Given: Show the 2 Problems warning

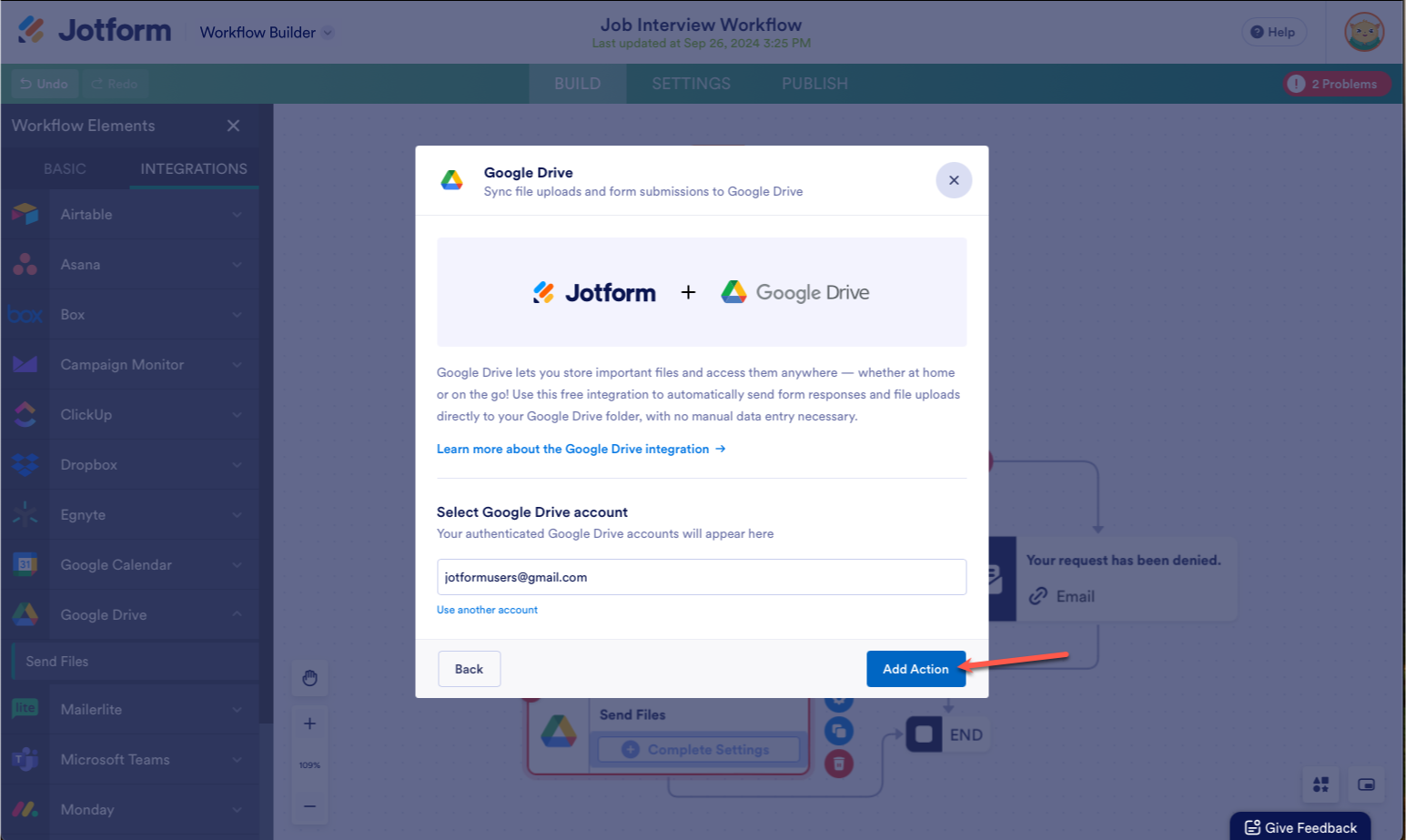Looking at the screenshot, I should tap(1336, 84).
